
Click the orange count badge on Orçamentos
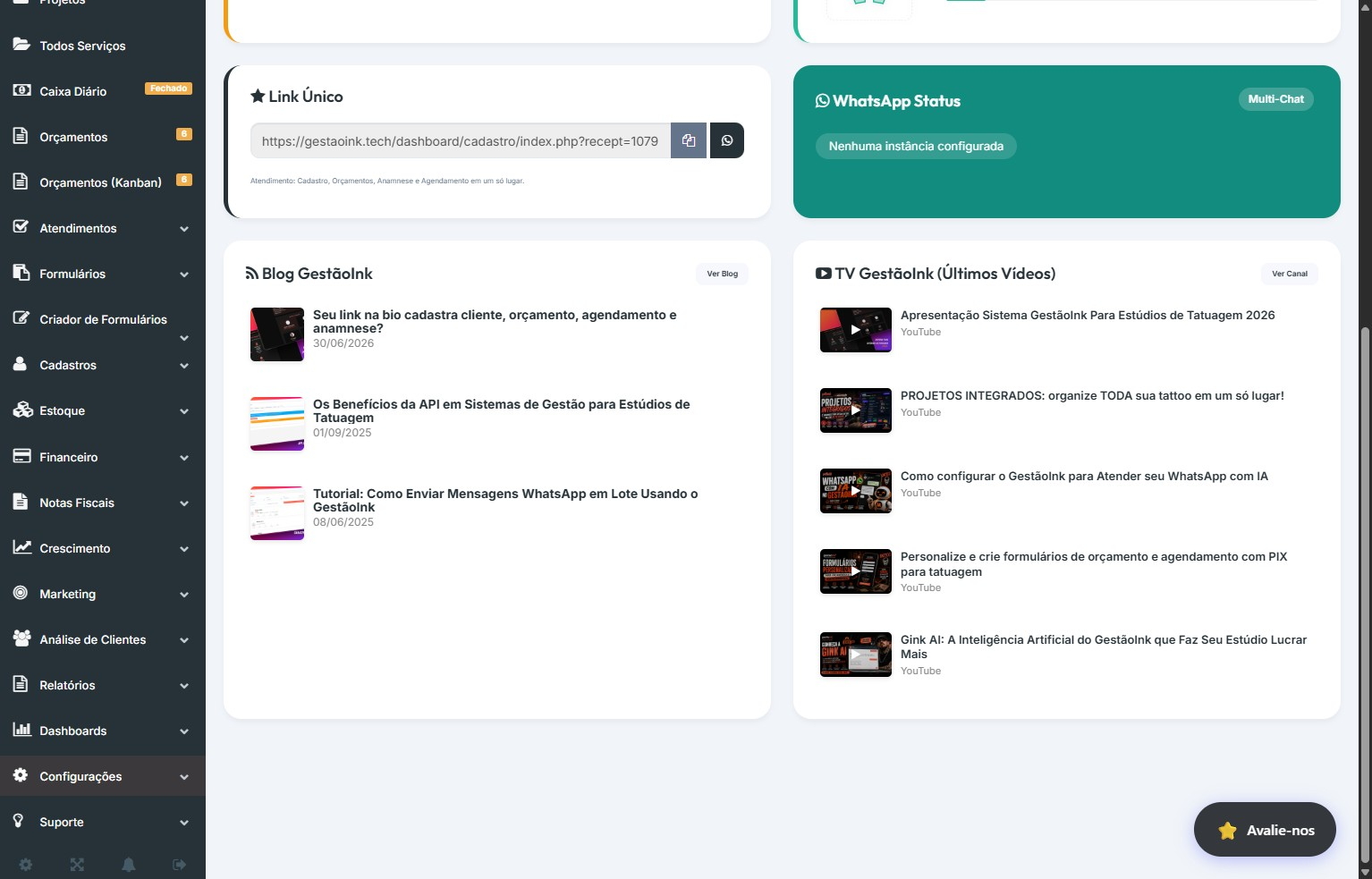tap(184, 134)
